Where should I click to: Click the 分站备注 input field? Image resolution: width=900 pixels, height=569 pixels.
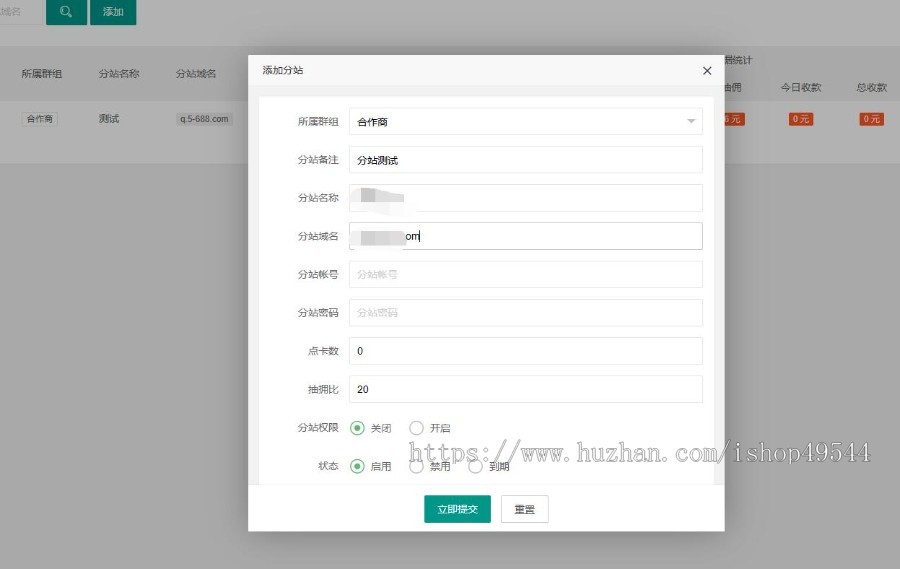click(x=525, y=160)
